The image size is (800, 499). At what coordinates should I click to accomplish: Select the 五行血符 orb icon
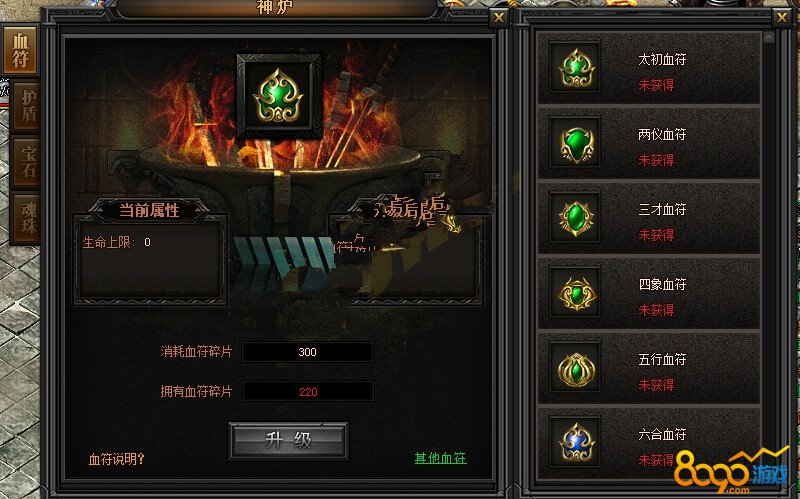tap(575, 368)
